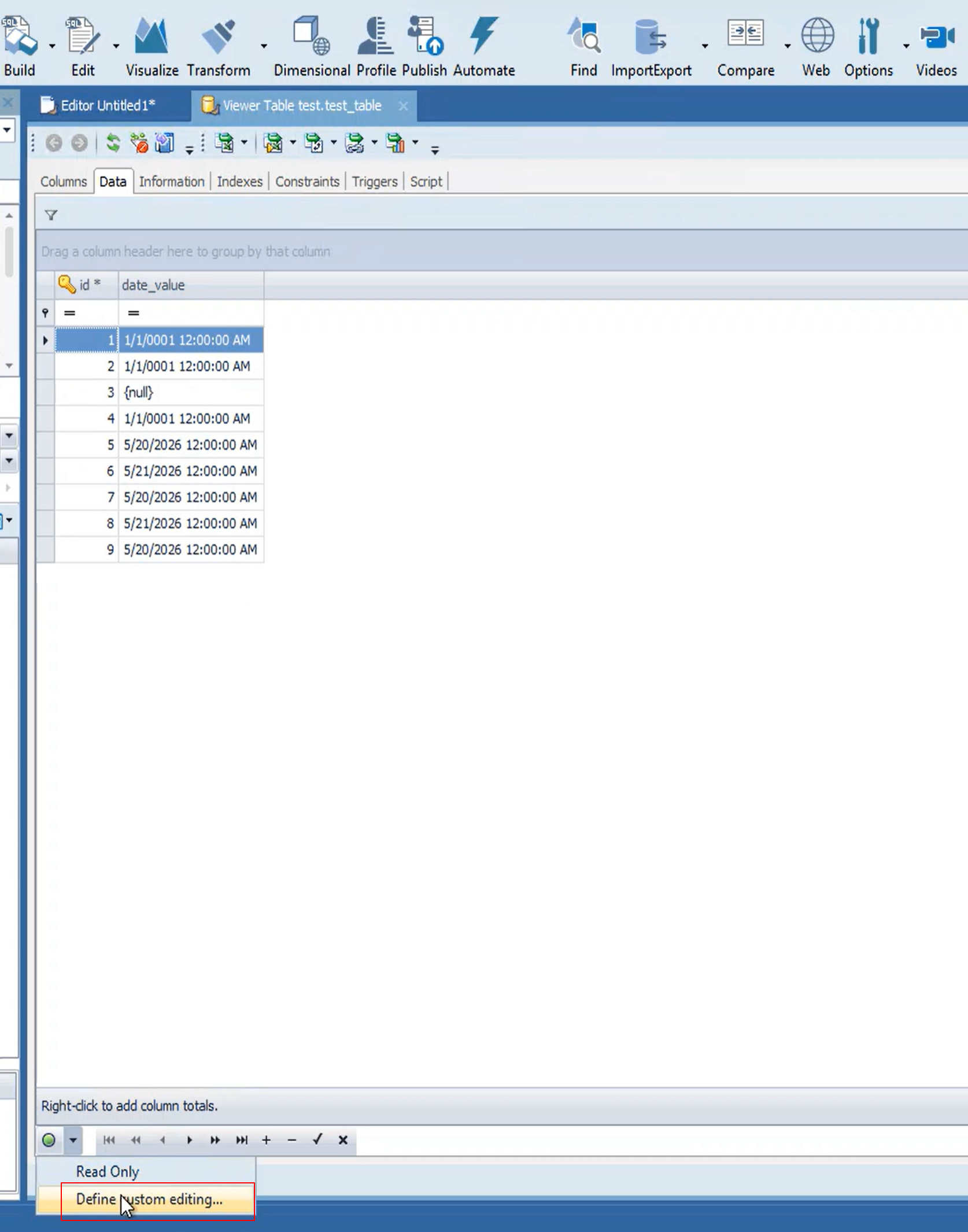Open the Find tool

[x=583, y=46]
